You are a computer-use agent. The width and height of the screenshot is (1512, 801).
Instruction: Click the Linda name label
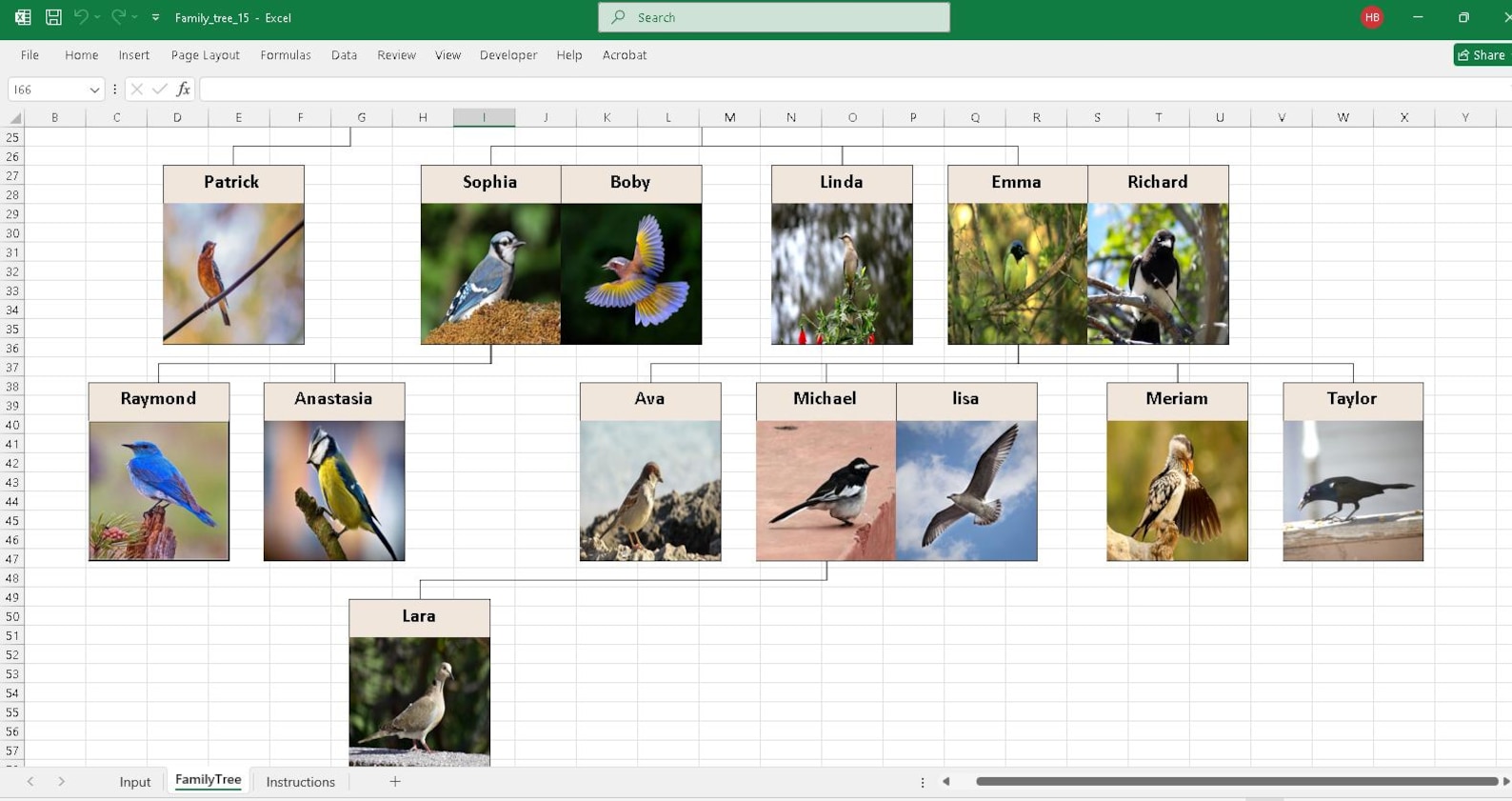(842, 184)
